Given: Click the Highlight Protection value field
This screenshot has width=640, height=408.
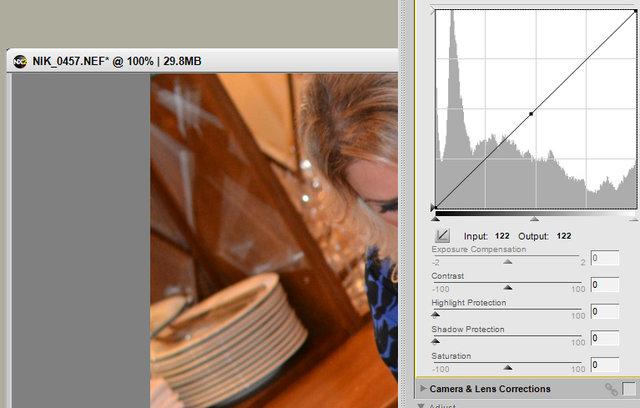Looking at the screenshot, I should tap(604, 311).
